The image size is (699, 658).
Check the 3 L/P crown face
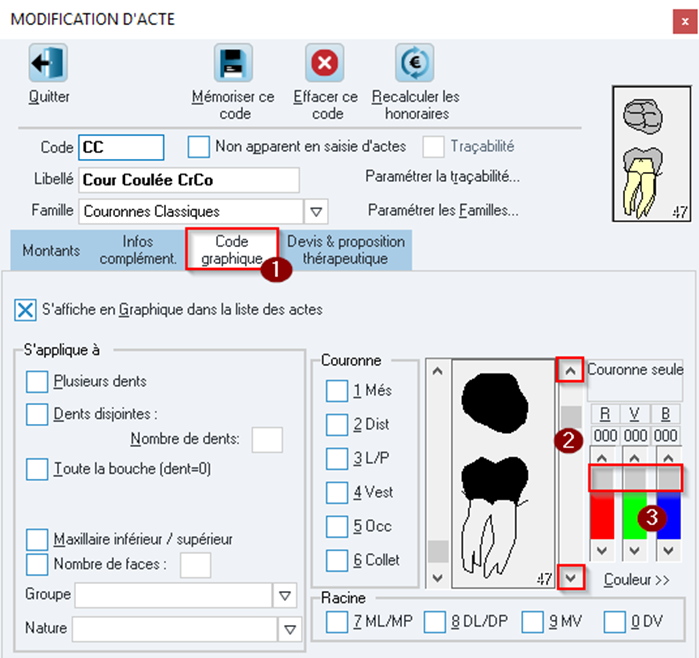click(x=337, y=459)
